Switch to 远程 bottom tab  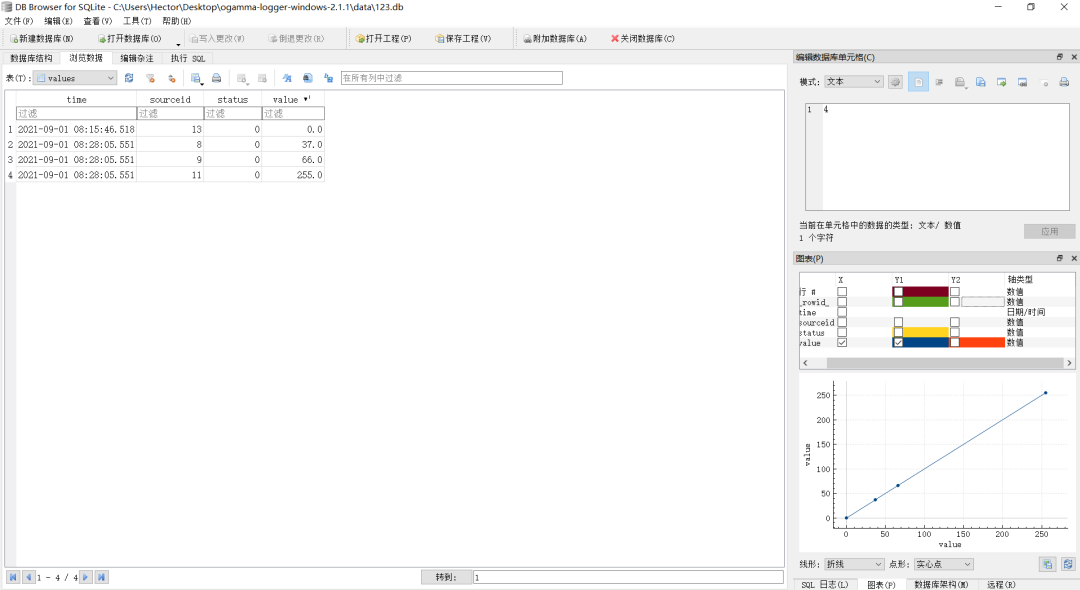click(x=1001, y=584)
